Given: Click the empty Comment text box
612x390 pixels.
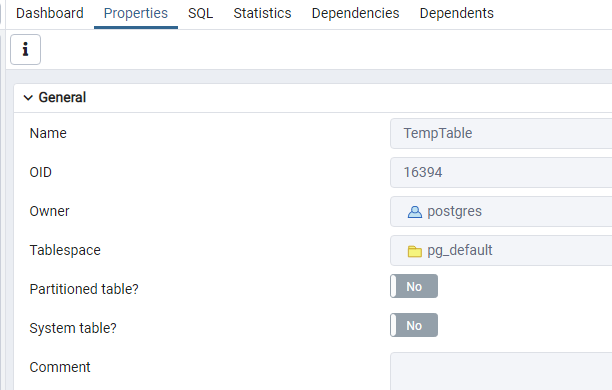Looking at the screenshot, I should click(501, 371).
